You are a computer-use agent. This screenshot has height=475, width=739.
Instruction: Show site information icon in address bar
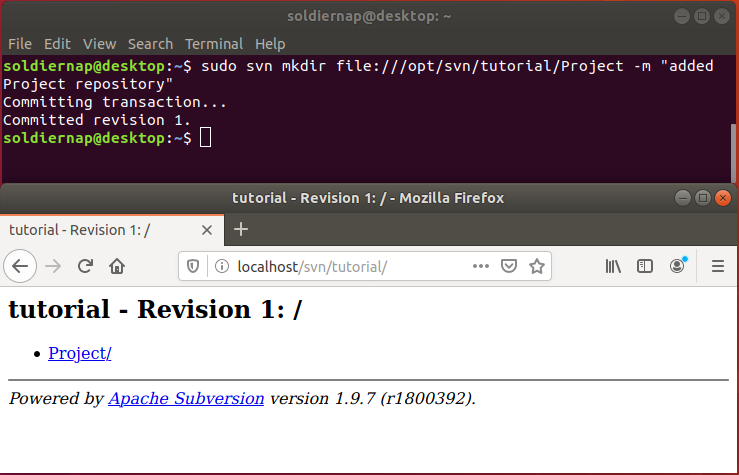222,266
